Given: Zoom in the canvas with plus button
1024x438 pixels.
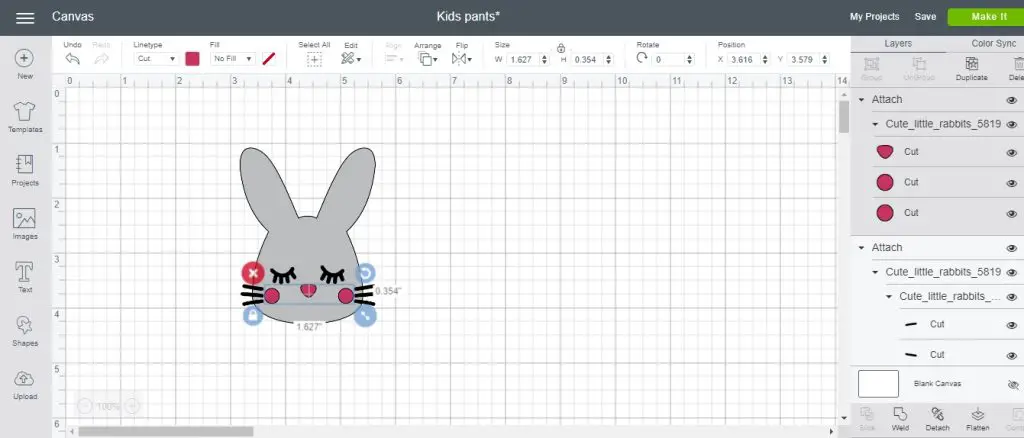Looking at the screenshot, I should click(132, 406).
